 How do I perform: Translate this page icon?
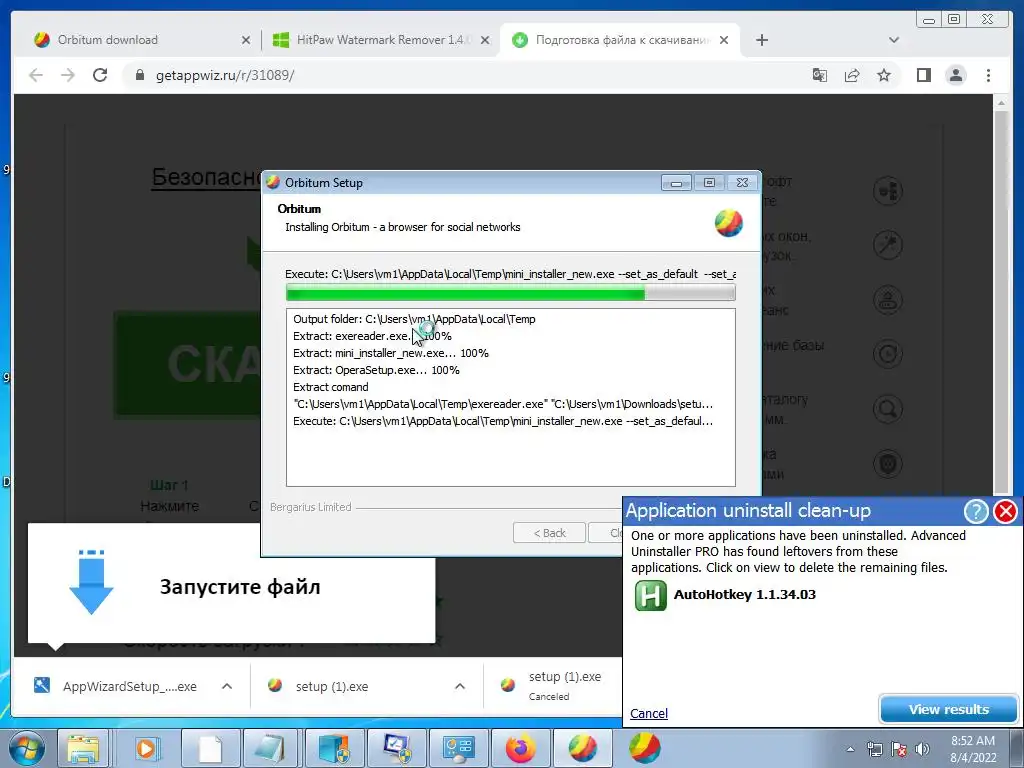pyautogui.click(x=820, y=75)
